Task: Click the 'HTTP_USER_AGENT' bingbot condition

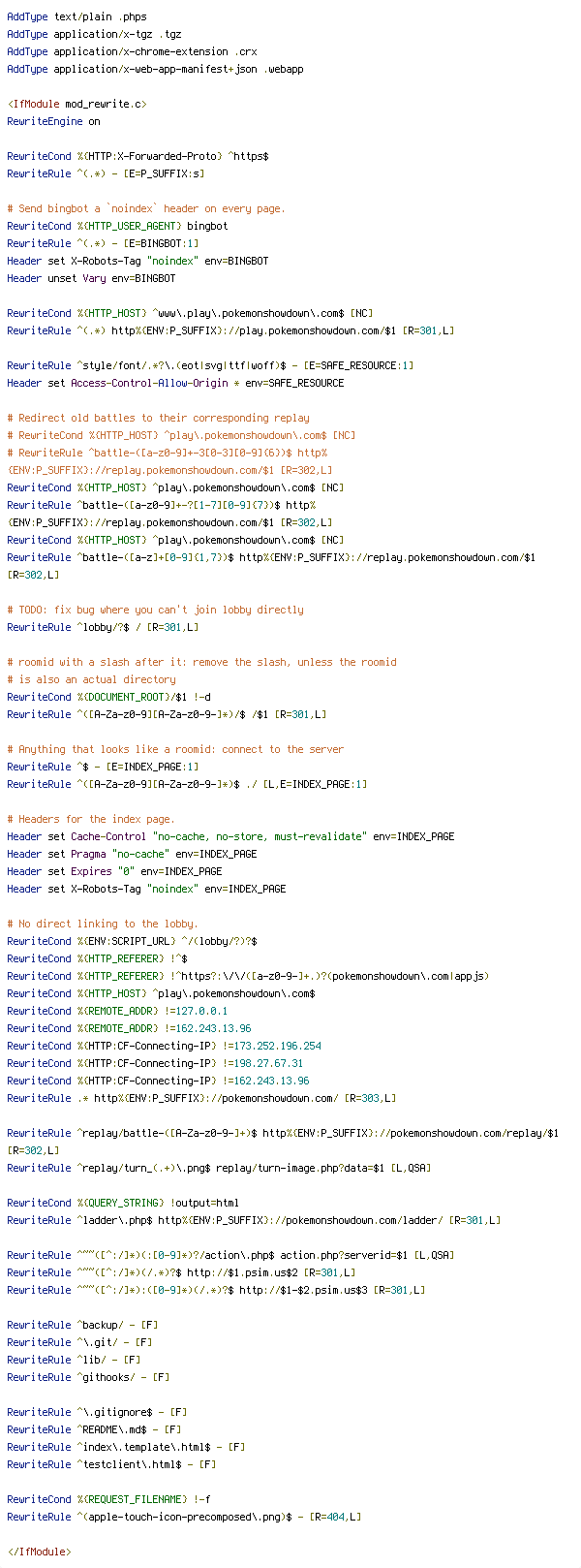Action: 117,226
